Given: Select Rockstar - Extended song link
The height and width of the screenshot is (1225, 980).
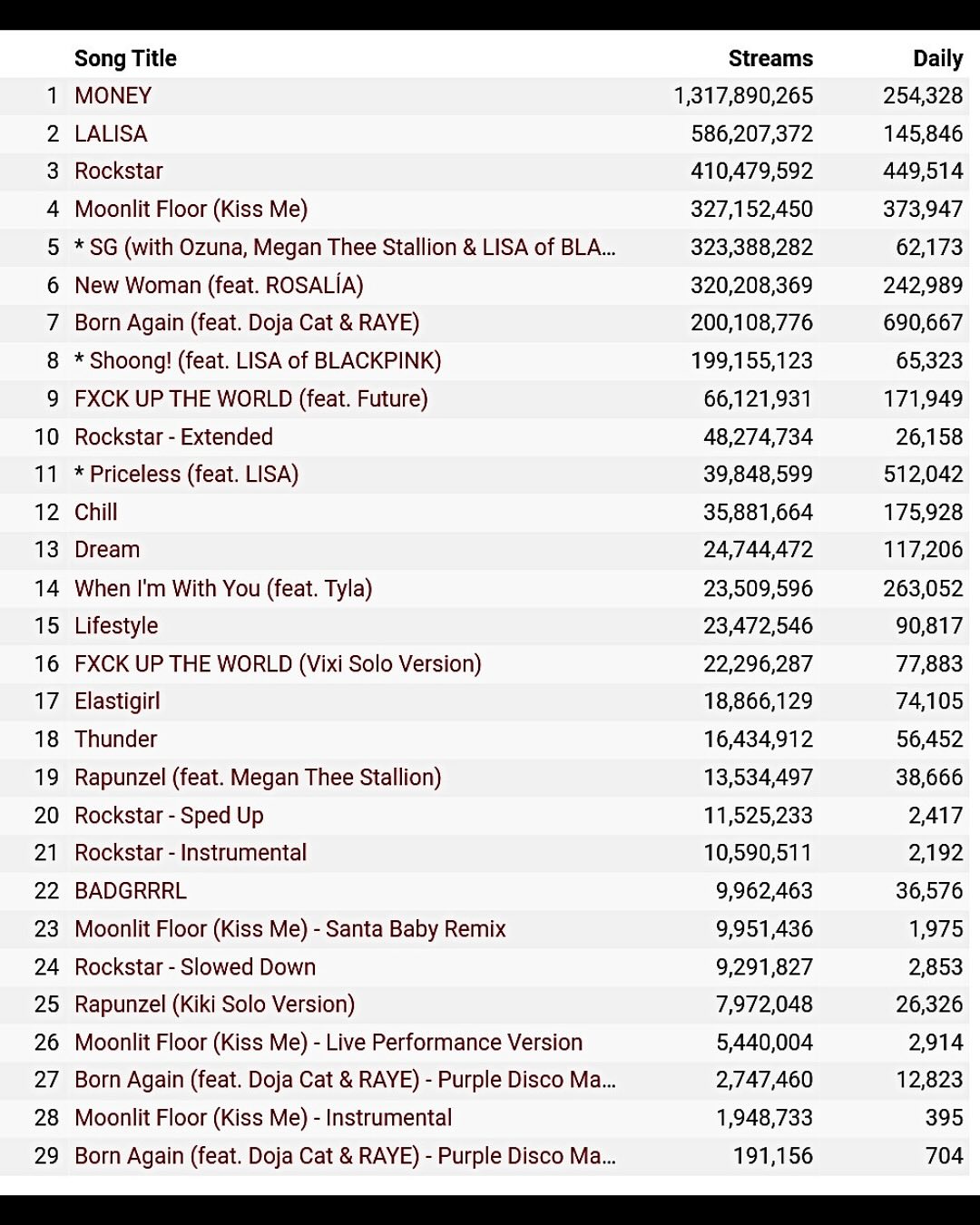Looking at the screenshot, I should tap(173, 437).
